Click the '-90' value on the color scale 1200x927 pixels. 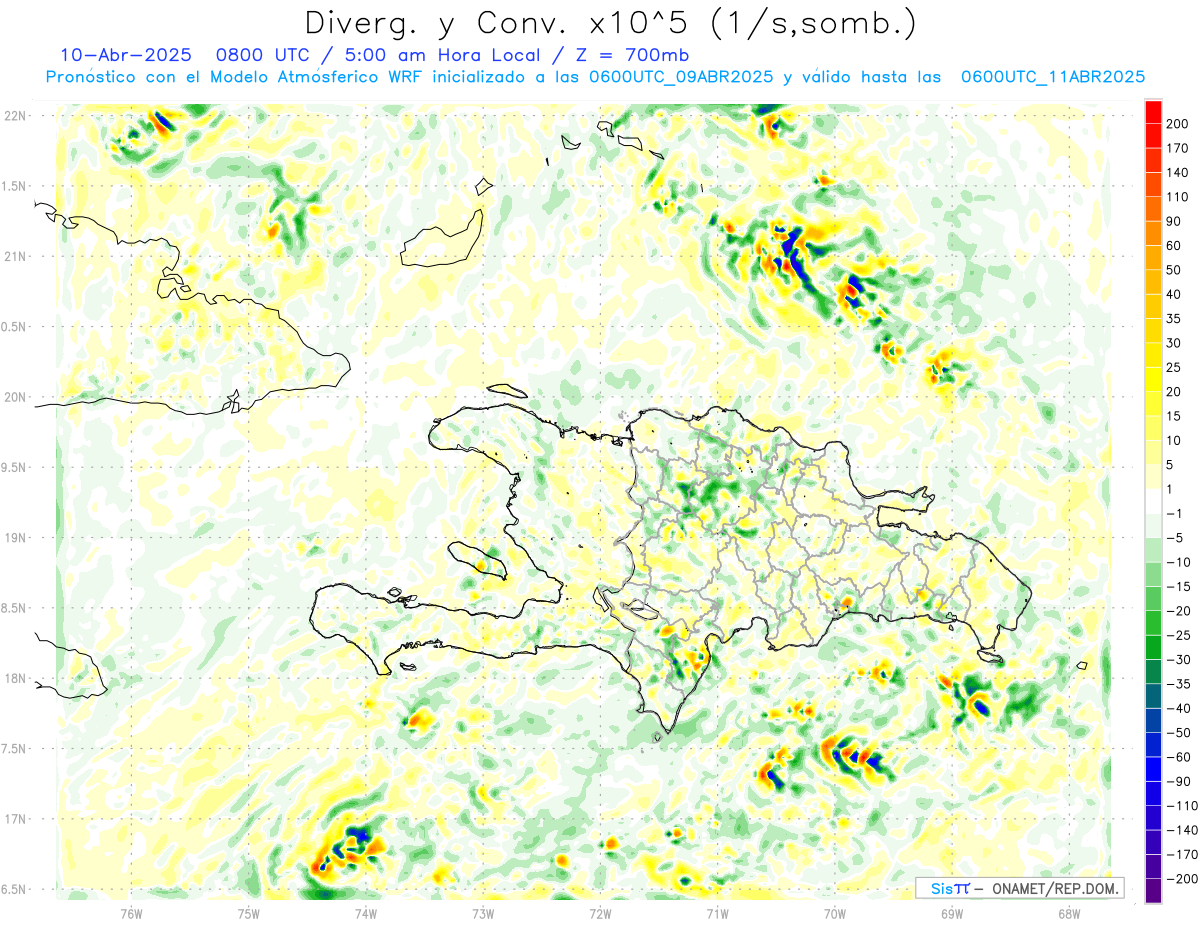1179,781
